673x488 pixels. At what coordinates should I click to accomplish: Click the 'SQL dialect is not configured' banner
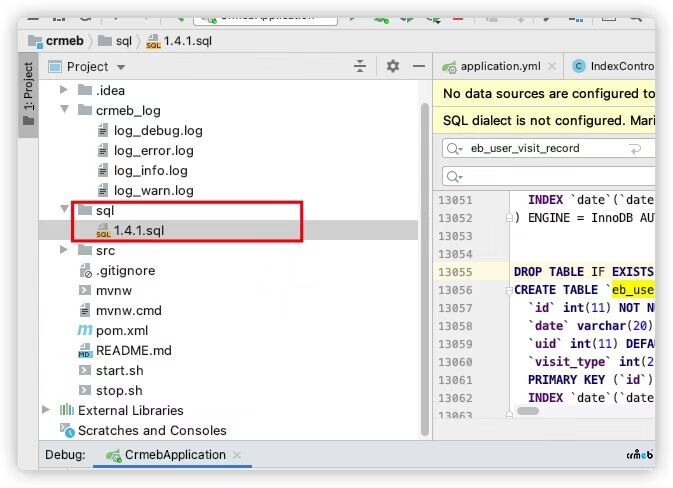click(x=544, y=120)
